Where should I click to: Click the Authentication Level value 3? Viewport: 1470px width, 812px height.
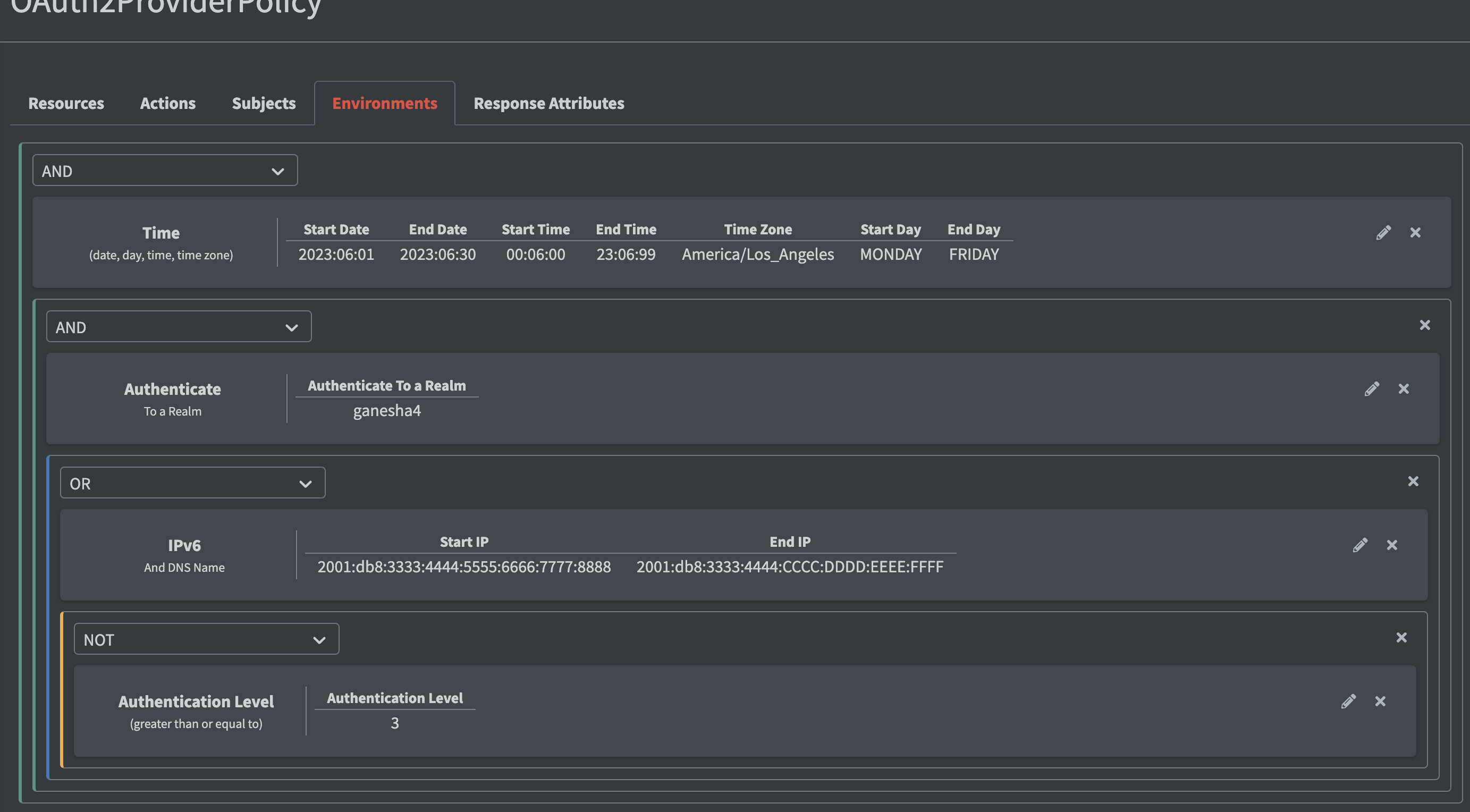click(x=394, y=723)
